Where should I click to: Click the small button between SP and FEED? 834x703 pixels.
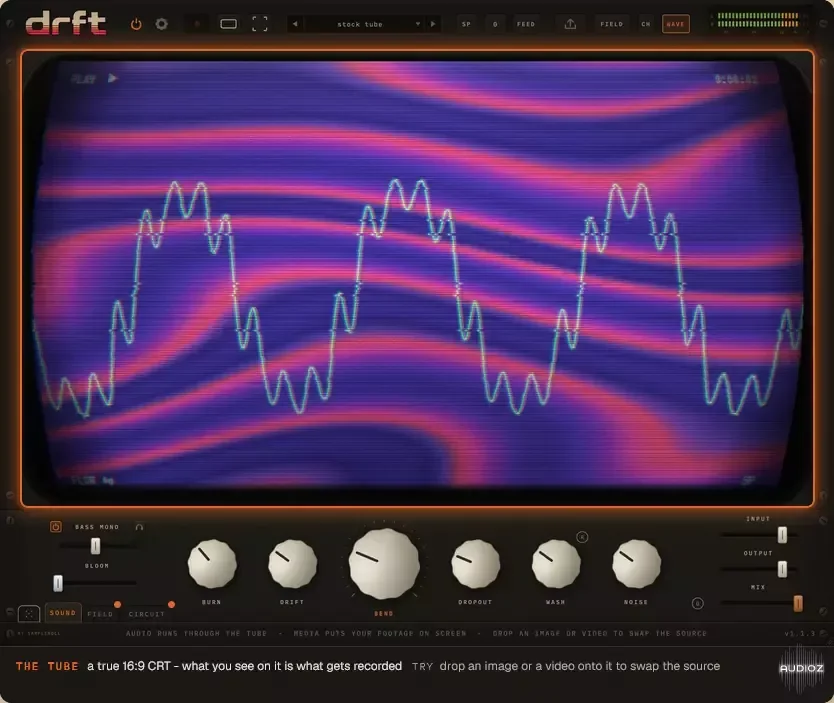495,24
